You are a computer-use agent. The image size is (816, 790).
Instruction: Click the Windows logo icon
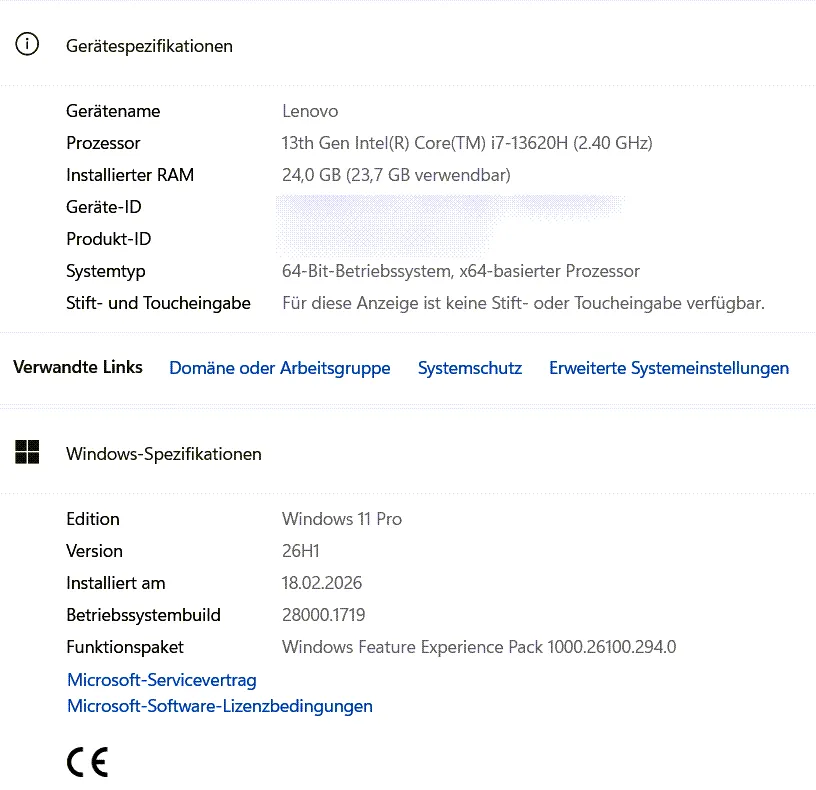tap(27, 453)
